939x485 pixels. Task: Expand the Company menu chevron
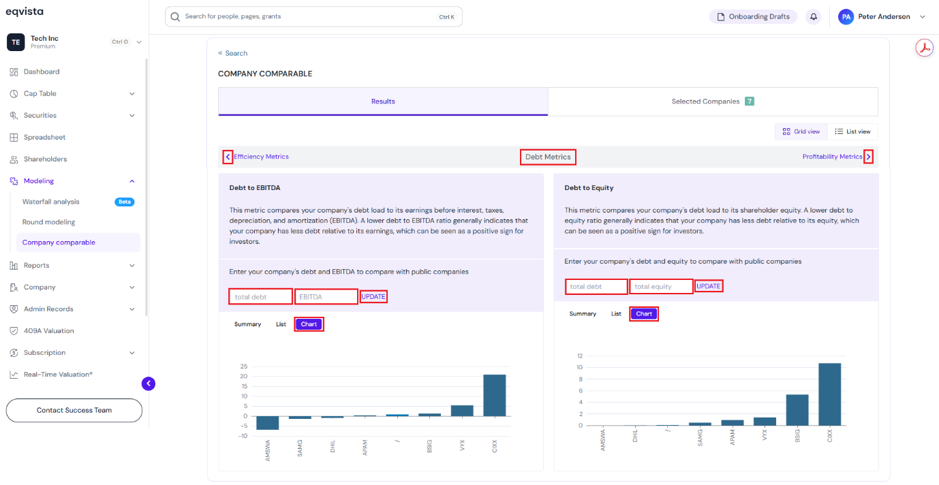[x=132, y=287]
